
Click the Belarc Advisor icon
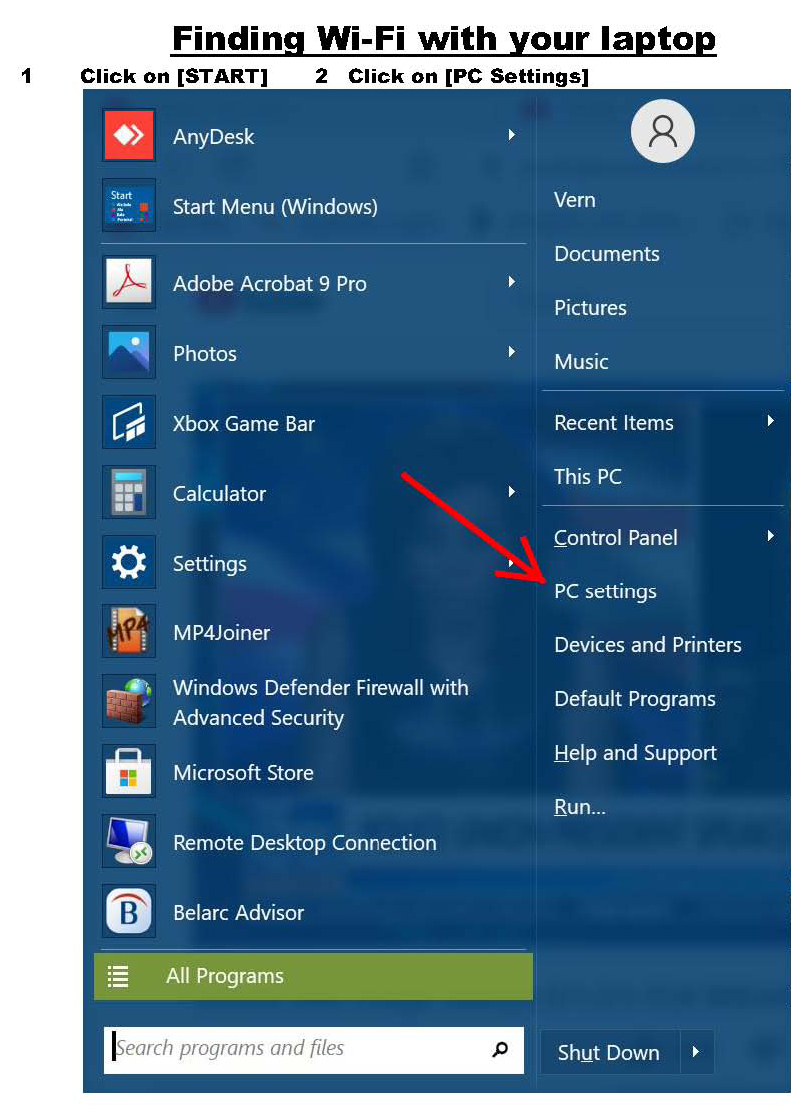[x=129, y=912]
